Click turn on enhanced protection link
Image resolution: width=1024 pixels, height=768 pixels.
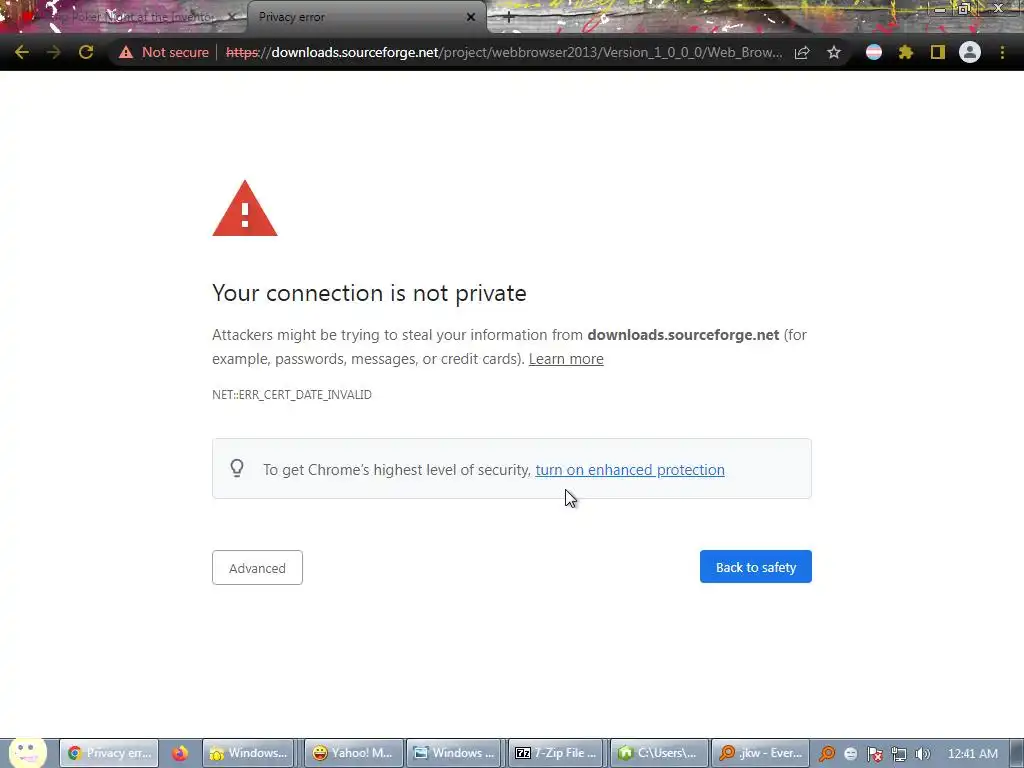pyautogui.click(x=630, y=470)
